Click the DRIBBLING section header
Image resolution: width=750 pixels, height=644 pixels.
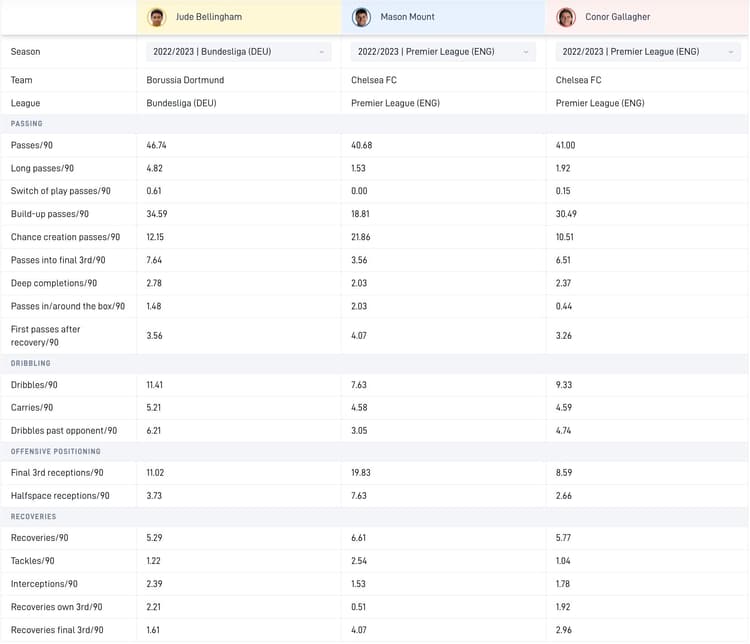tap(31, 363)
